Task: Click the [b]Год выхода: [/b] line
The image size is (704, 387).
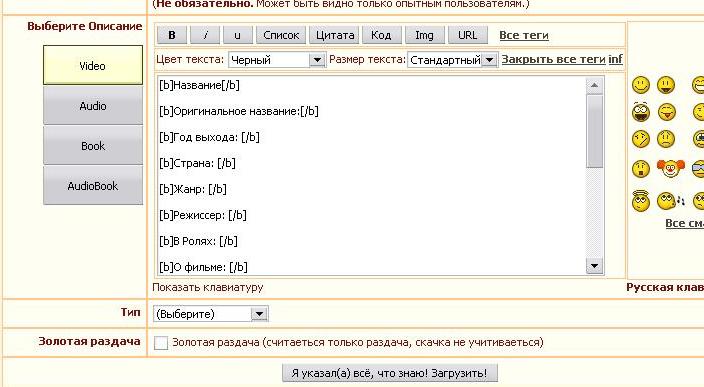Action: (209, 137)
